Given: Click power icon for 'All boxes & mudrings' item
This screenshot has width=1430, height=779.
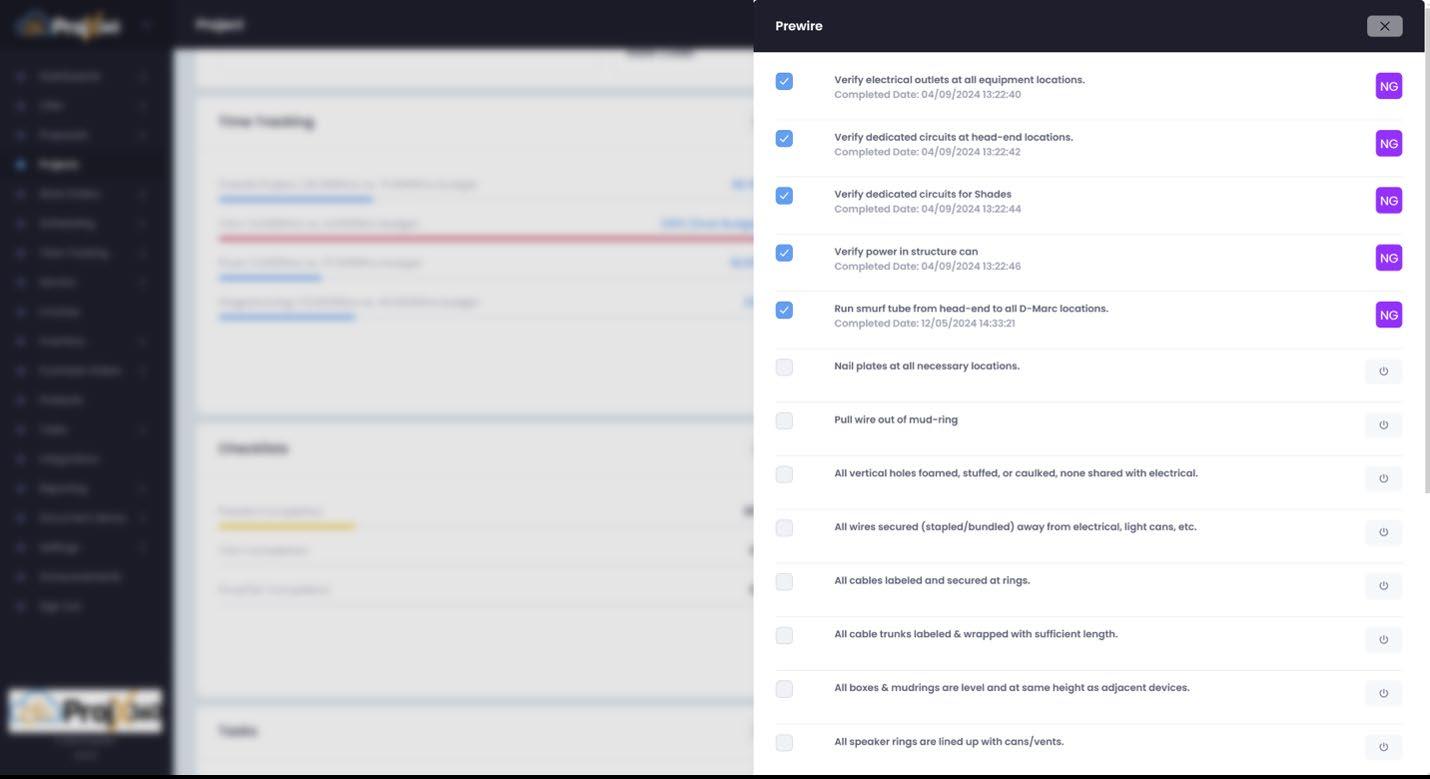Looking at the screenshot, I should coord(1383,693).
